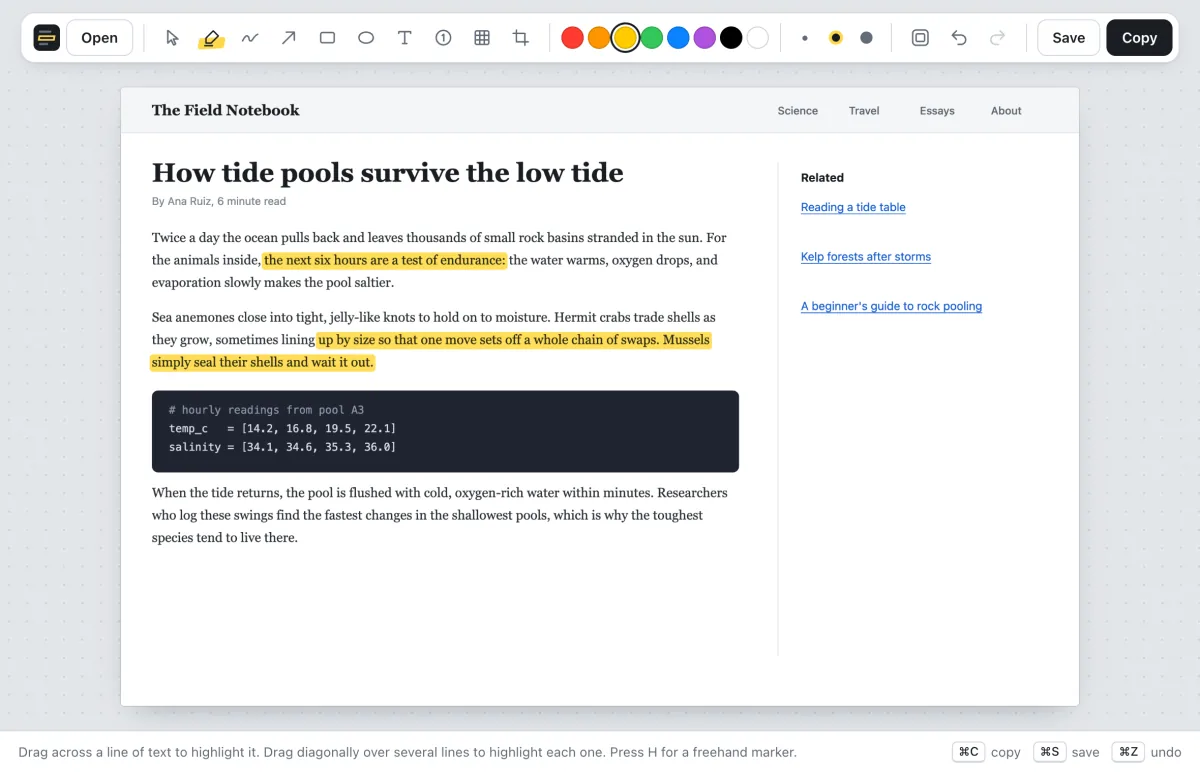Click The Field Notebook site title
The width and height of the screenshot is (1200, 773).
point(226,110)
